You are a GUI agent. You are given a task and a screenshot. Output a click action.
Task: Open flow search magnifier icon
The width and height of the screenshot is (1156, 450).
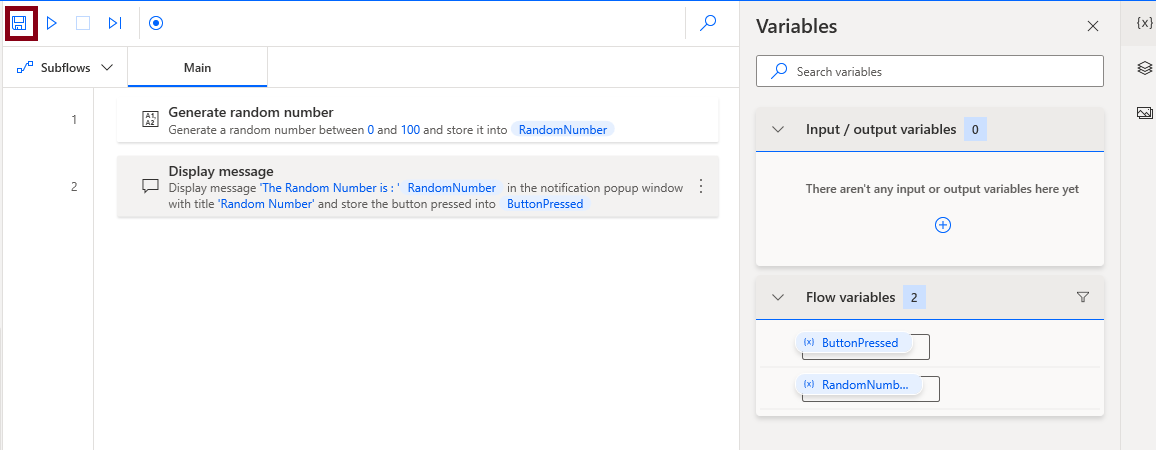[x=708, y=22]
